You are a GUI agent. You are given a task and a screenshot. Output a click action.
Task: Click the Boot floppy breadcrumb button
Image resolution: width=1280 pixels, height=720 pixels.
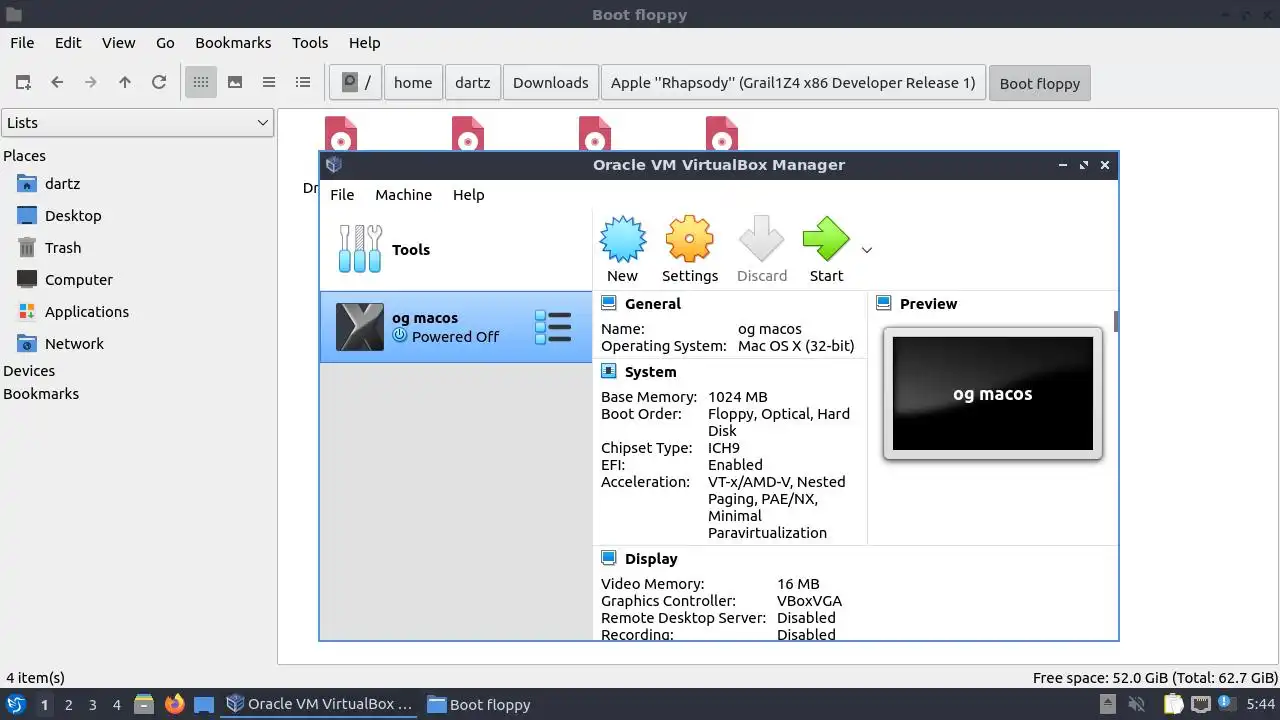(1040, 83)
